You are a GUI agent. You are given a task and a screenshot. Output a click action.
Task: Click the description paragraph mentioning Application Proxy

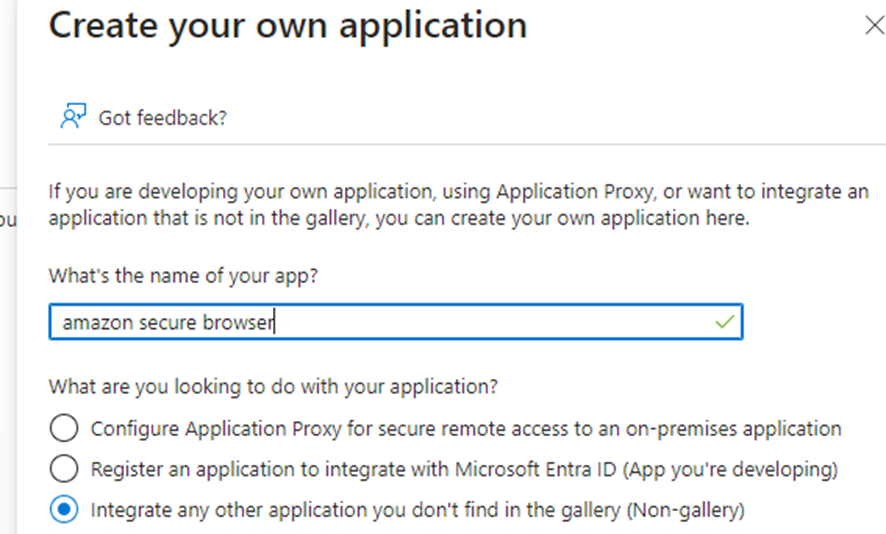click(458, 205)
